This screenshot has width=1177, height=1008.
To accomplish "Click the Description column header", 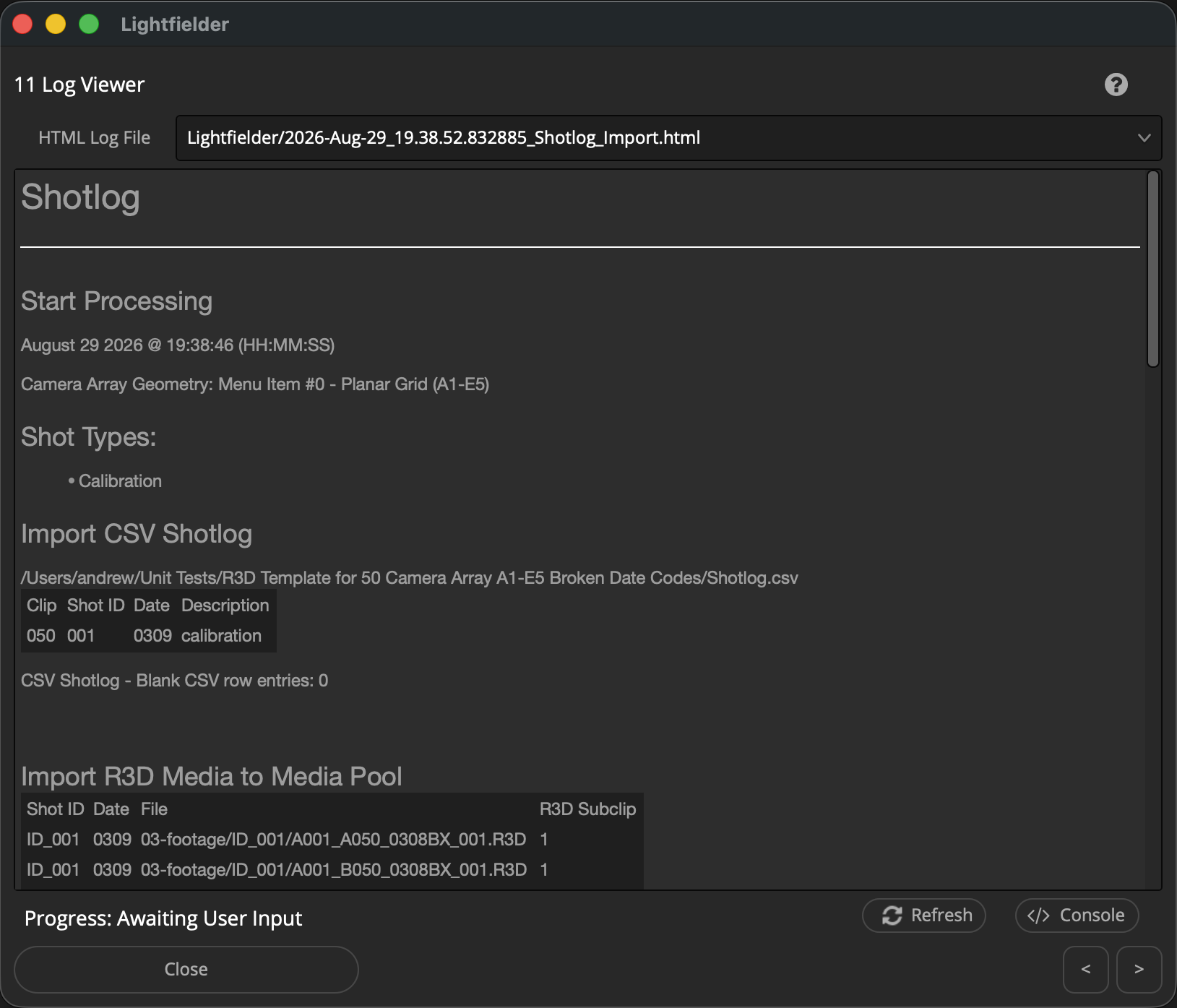I will 225,606.
